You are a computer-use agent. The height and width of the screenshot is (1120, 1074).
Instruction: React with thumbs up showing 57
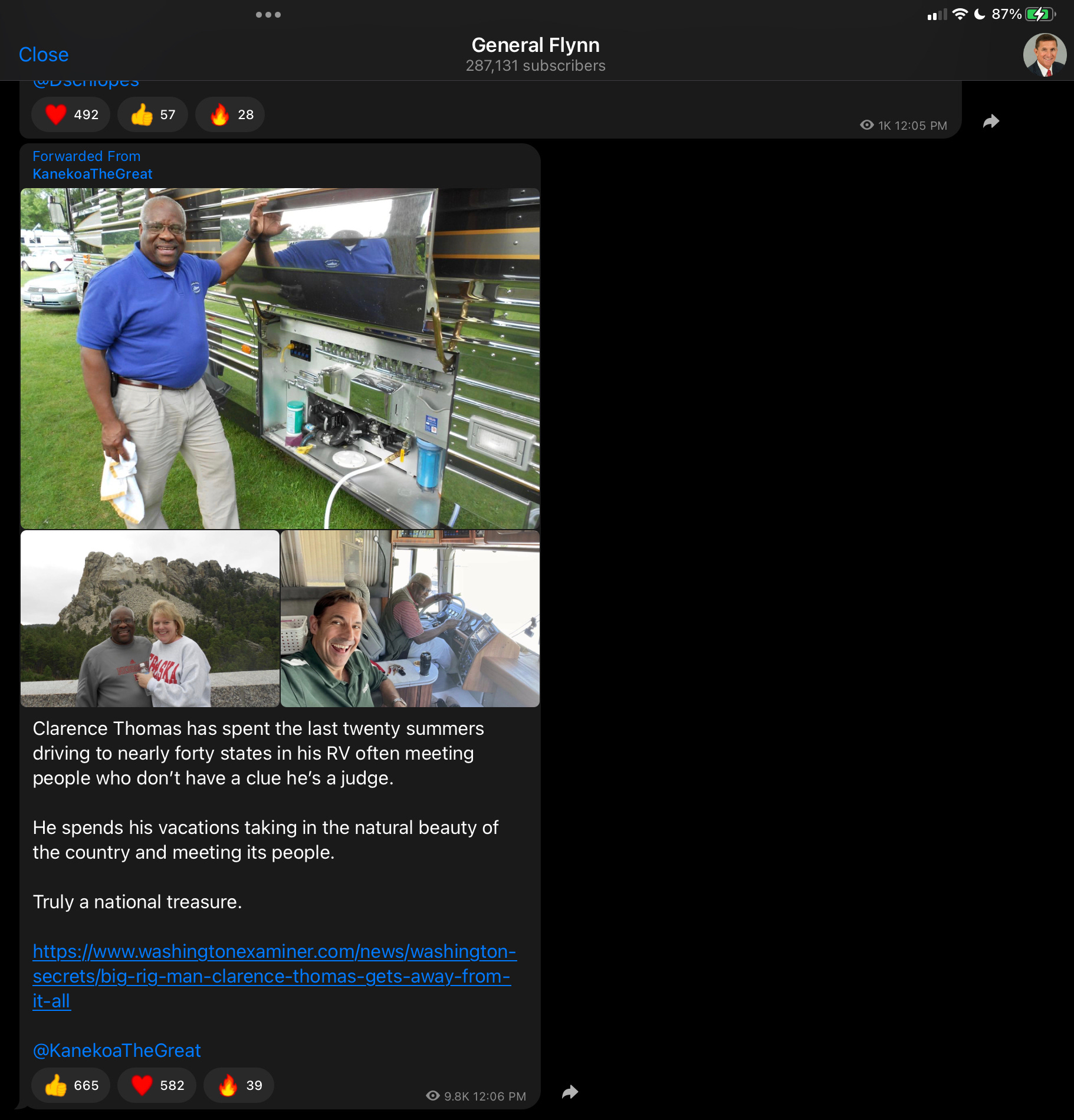153,114
